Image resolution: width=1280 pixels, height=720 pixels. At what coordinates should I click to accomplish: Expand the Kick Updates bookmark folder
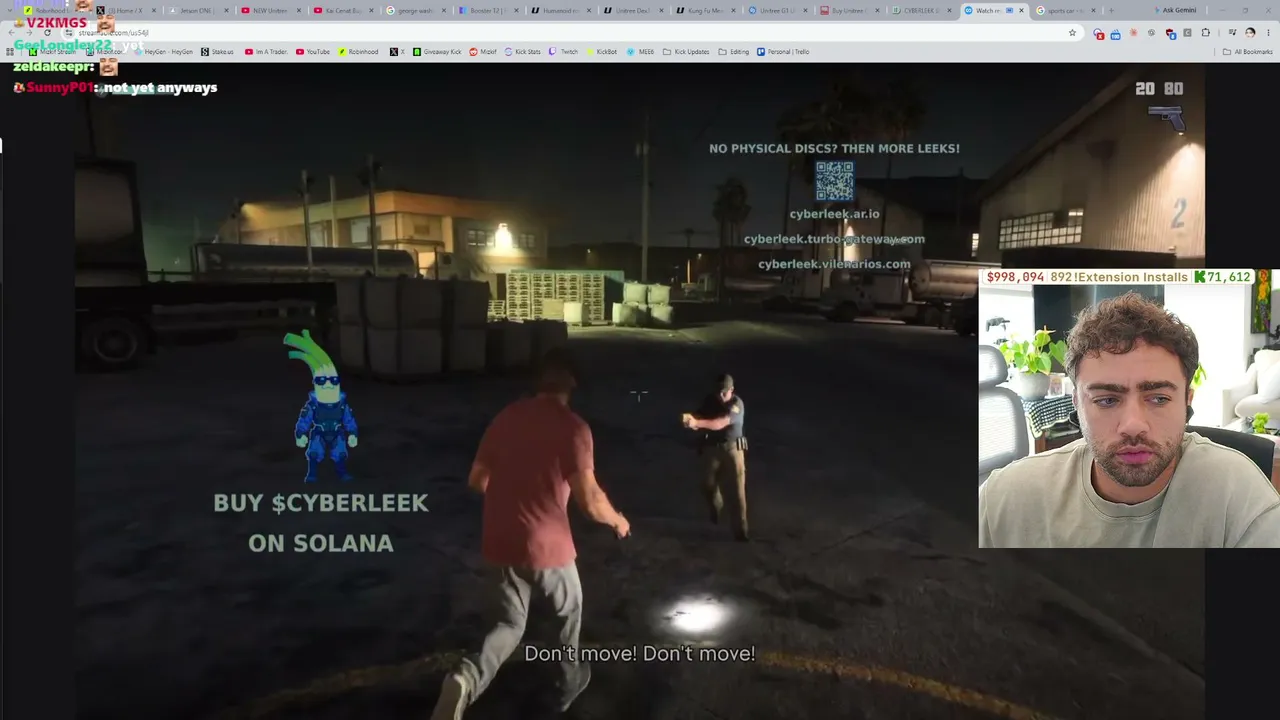[x=687, y=52]
